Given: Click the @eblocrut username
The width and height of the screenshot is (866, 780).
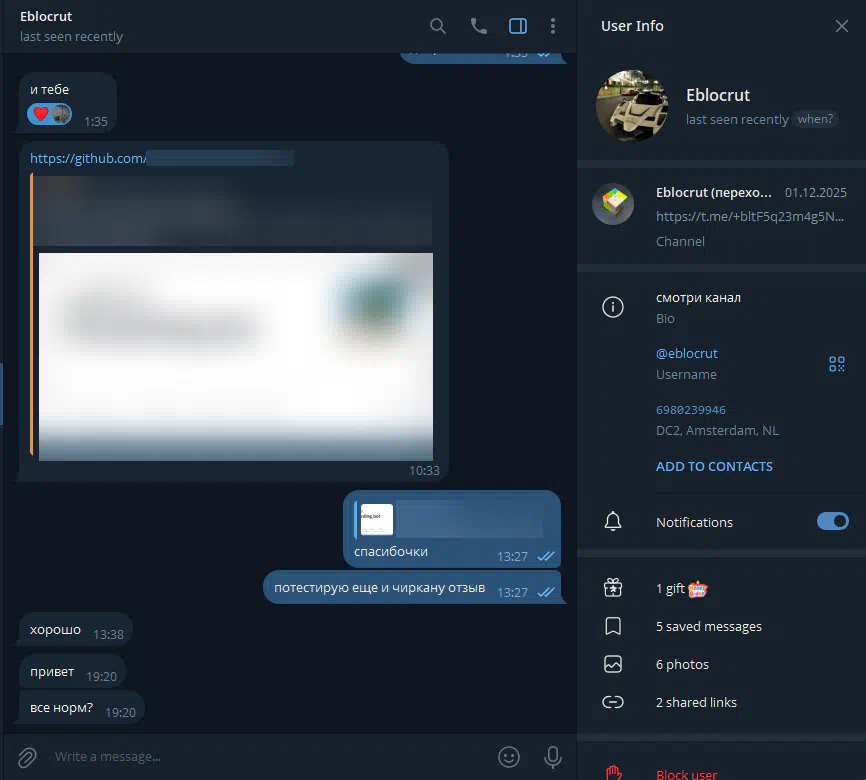Looking at the screenshot, I should 686,353.
